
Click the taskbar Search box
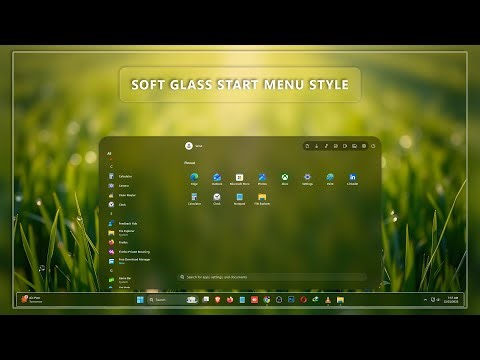(172, 300)
